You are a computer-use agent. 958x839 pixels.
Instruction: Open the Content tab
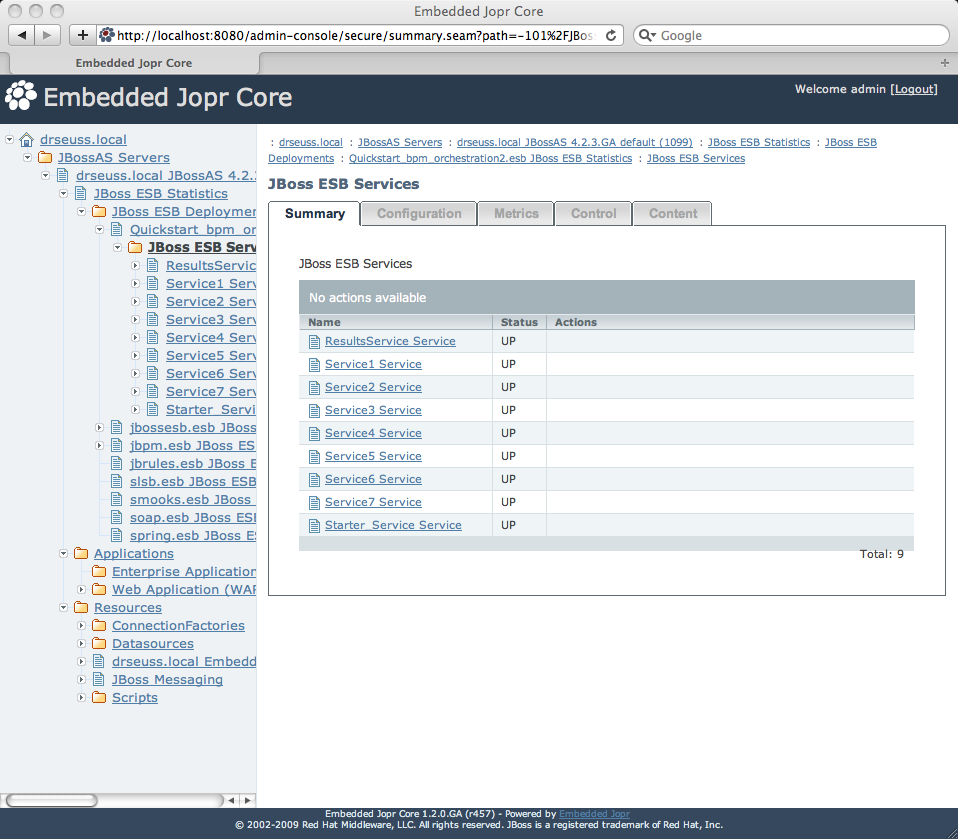click(673, 213)
